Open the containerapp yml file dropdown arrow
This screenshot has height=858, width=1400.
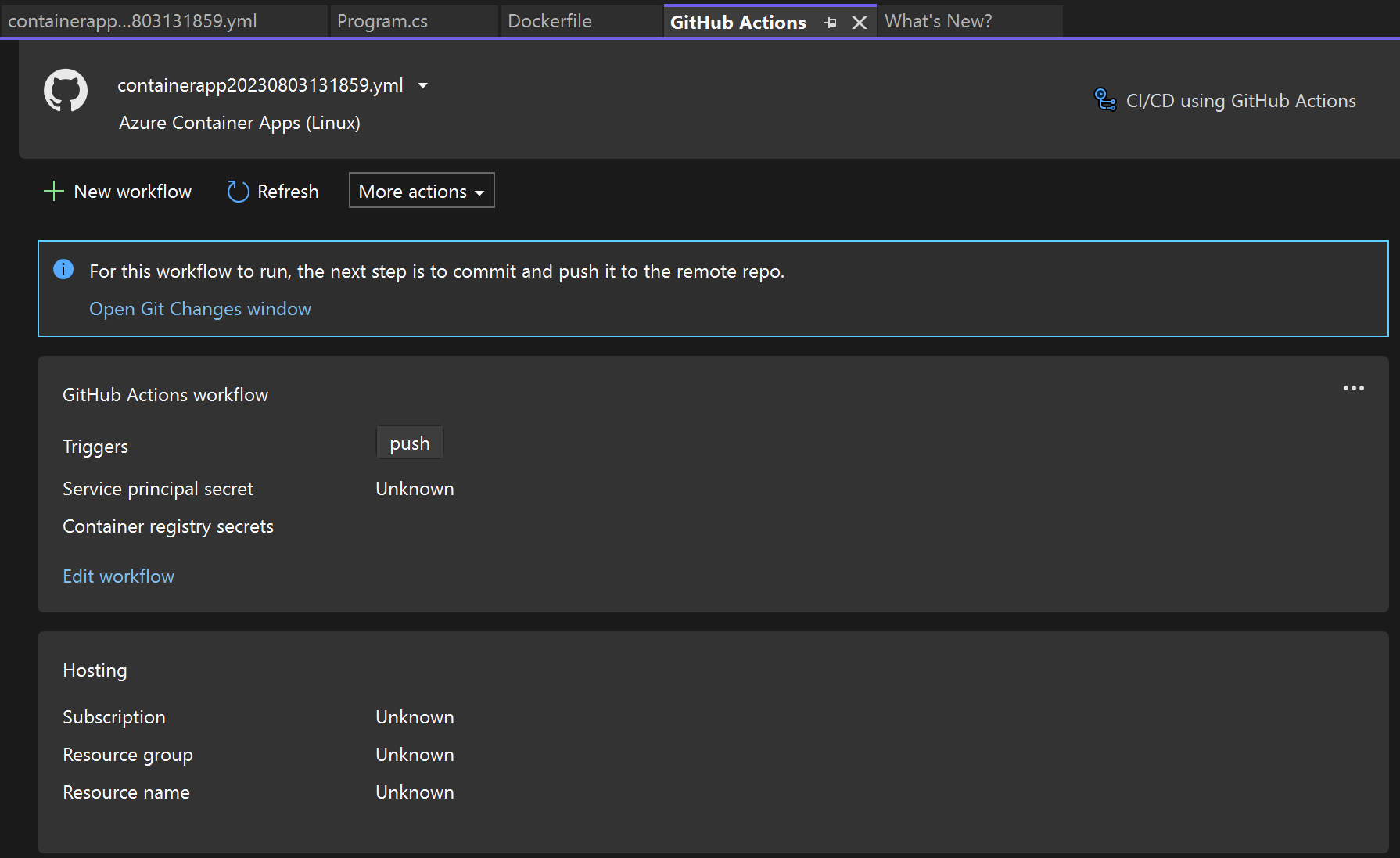tap(422, 85)
